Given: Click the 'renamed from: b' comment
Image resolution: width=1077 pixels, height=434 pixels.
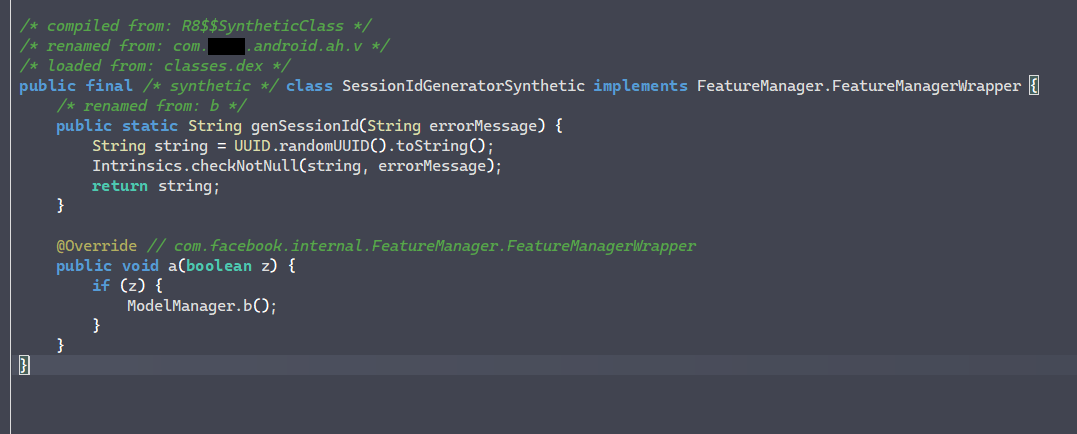Looking at the screenshot, I should [x=151, y=106].
